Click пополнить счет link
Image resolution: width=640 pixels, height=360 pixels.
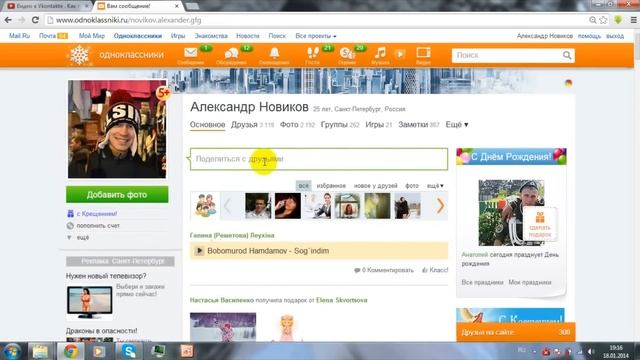(x=98, y=225)
